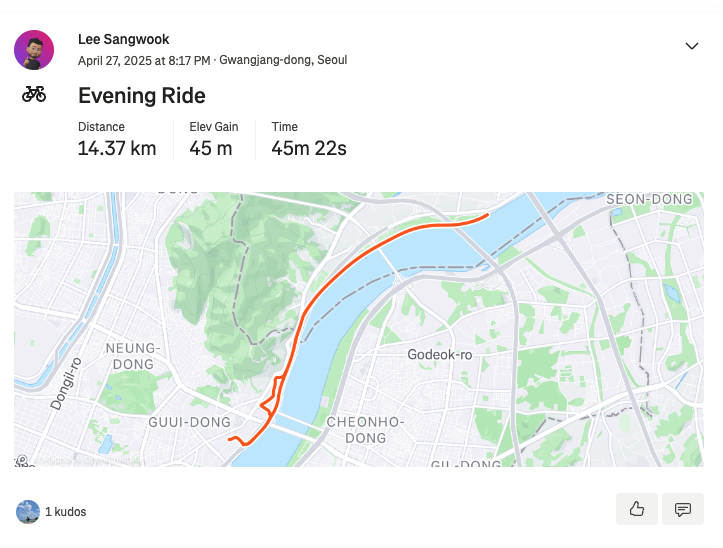
Task: Open the comment speech-bubble button
Action: (x=682, y=509)
